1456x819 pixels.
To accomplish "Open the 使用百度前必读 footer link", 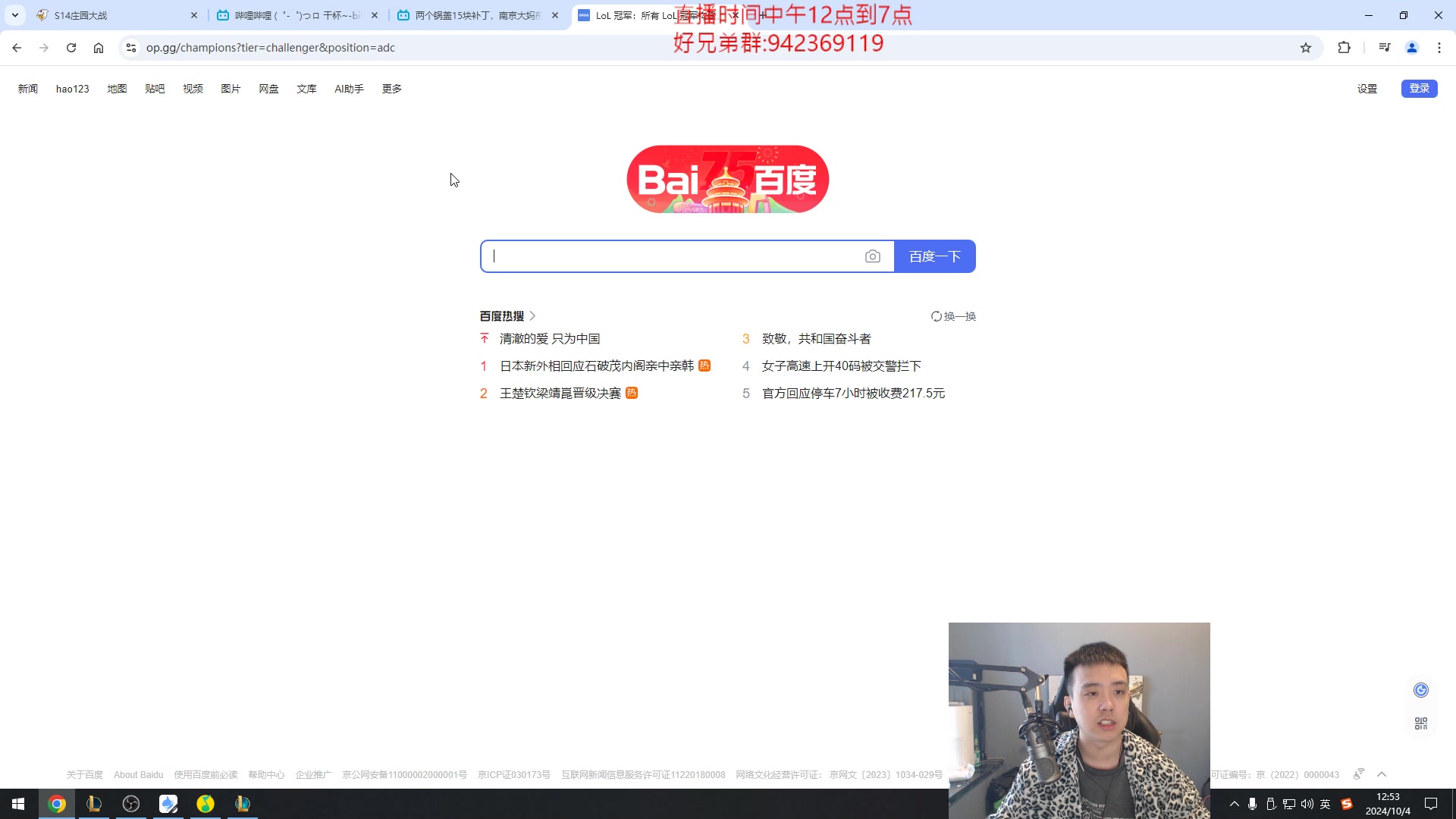I will pos(206,775).
